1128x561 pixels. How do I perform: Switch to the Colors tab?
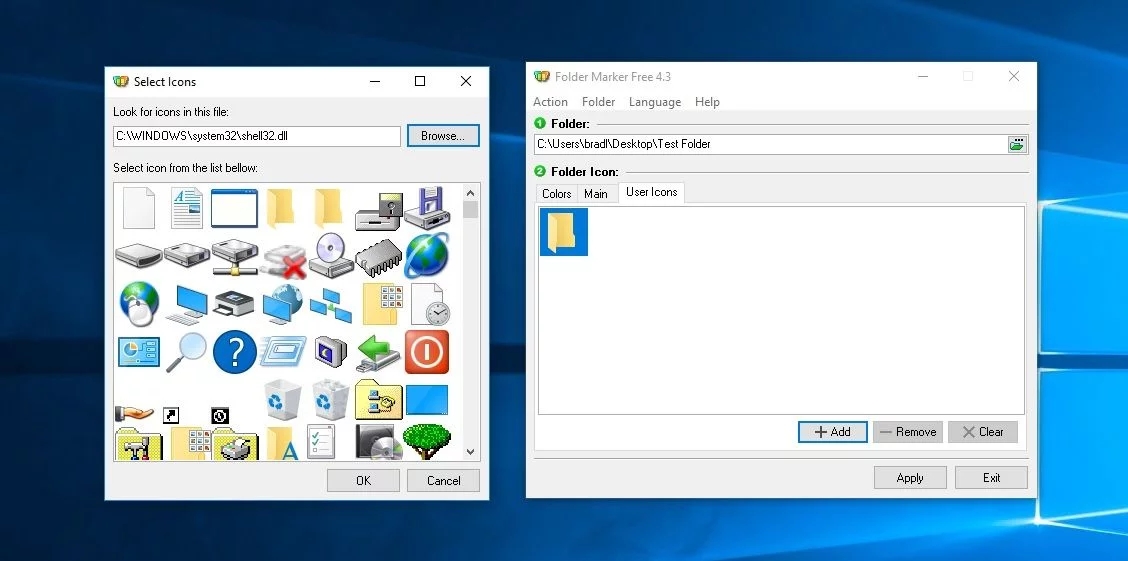557,193
